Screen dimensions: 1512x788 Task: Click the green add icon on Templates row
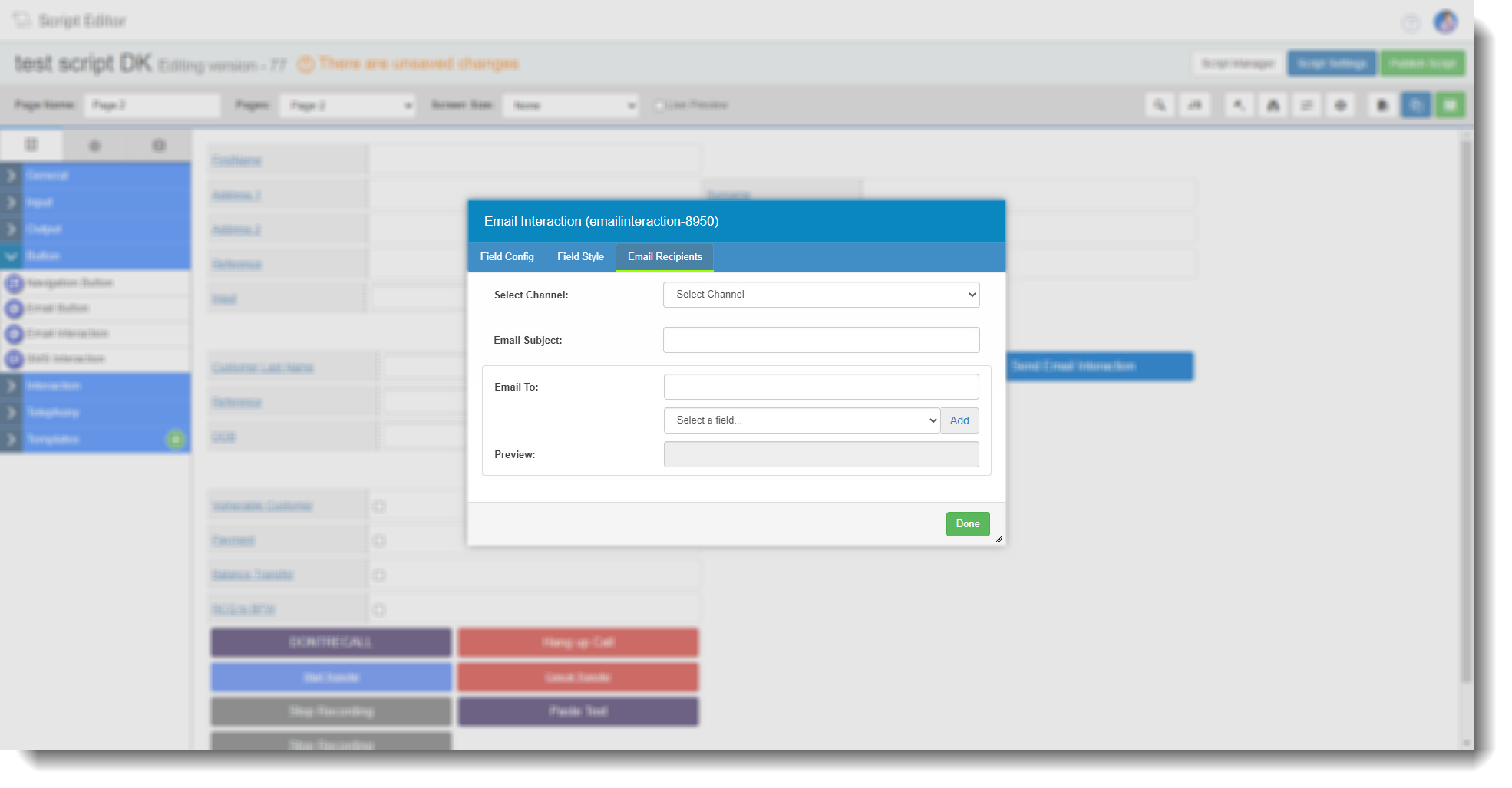(176, 439)
